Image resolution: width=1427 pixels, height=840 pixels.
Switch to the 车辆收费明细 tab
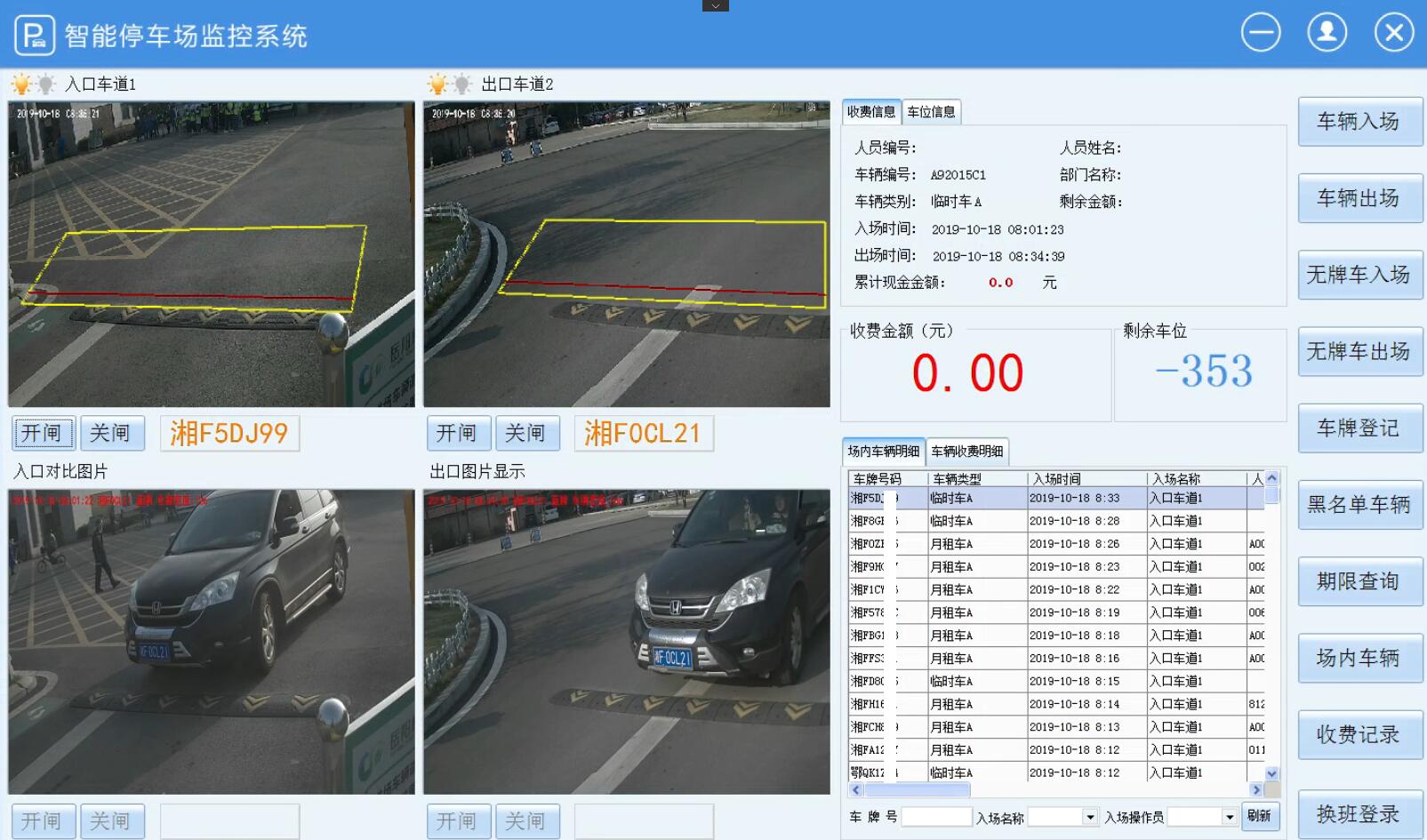point(966,452)
